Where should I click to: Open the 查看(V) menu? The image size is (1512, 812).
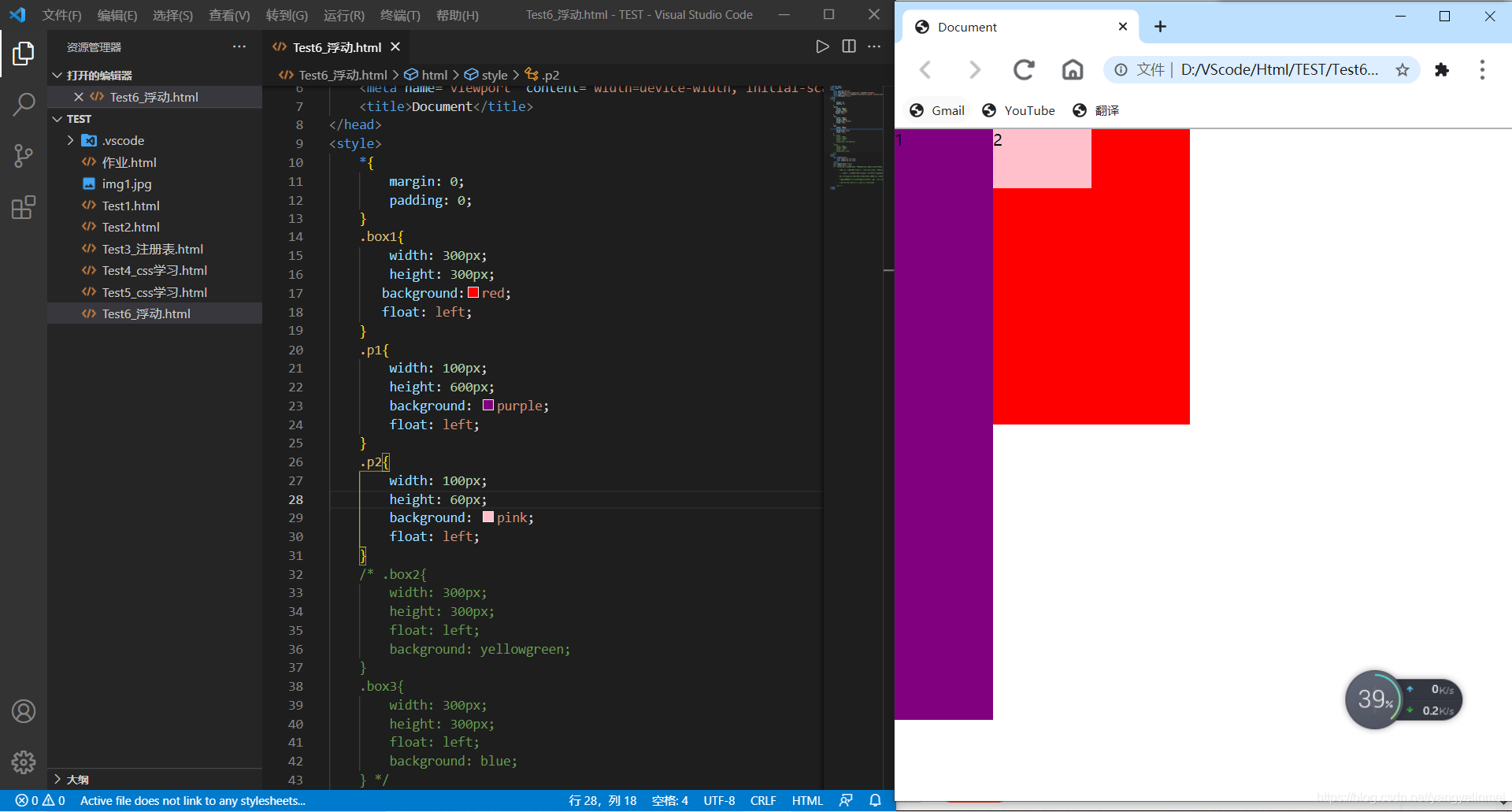(x=229, y=15)
